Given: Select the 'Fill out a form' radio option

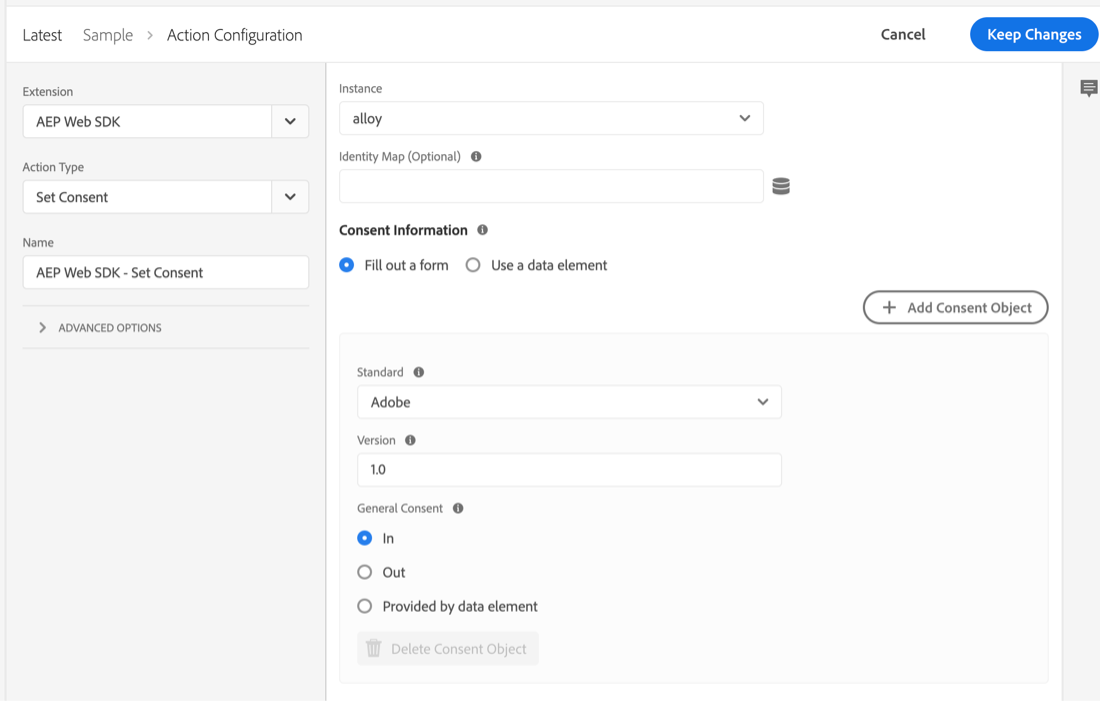Looking at the screenshot, I should pyautogui.click(x=347, y=265).
